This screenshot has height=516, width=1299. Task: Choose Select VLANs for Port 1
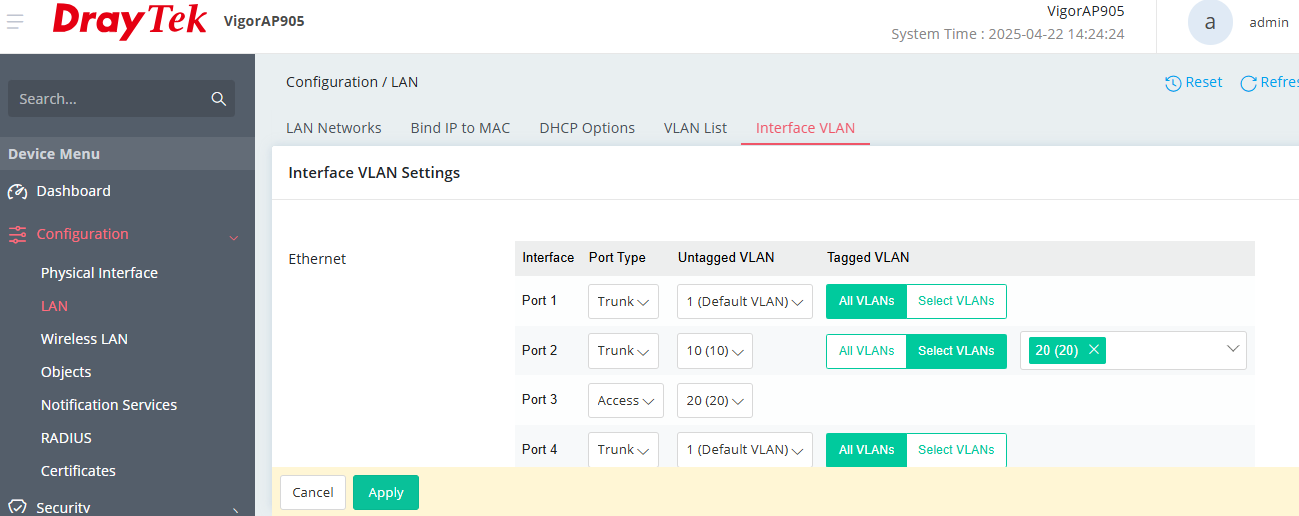pos(956,301)
